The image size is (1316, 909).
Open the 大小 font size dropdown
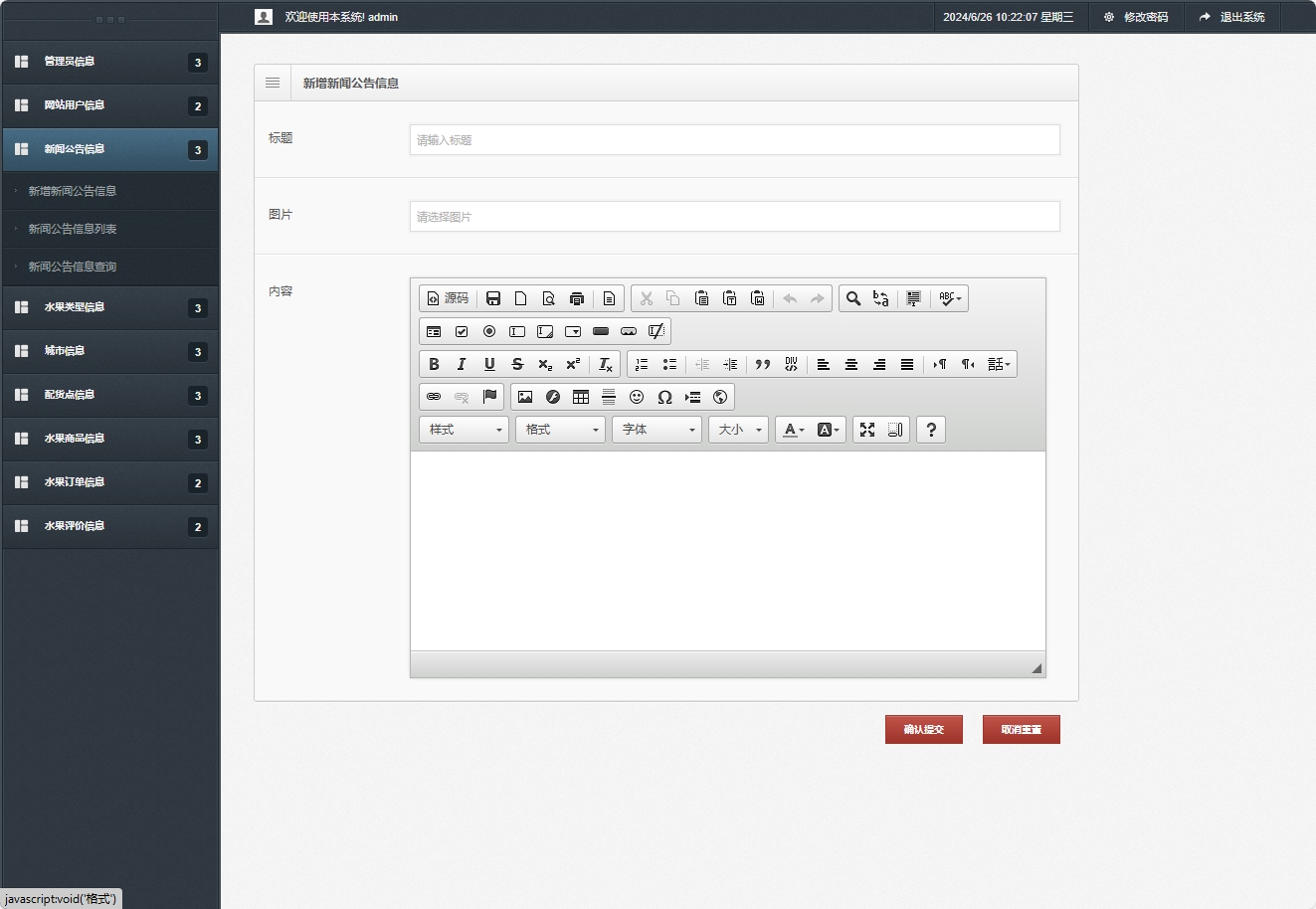coord(739,430)
